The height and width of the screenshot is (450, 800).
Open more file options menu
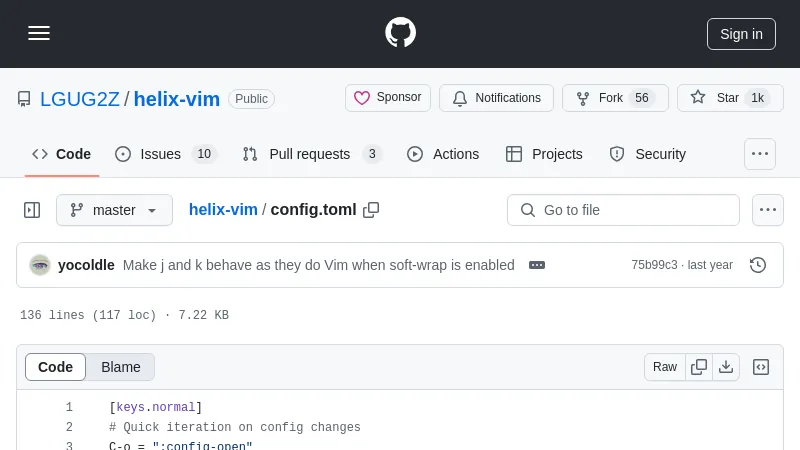coord(768,210)
